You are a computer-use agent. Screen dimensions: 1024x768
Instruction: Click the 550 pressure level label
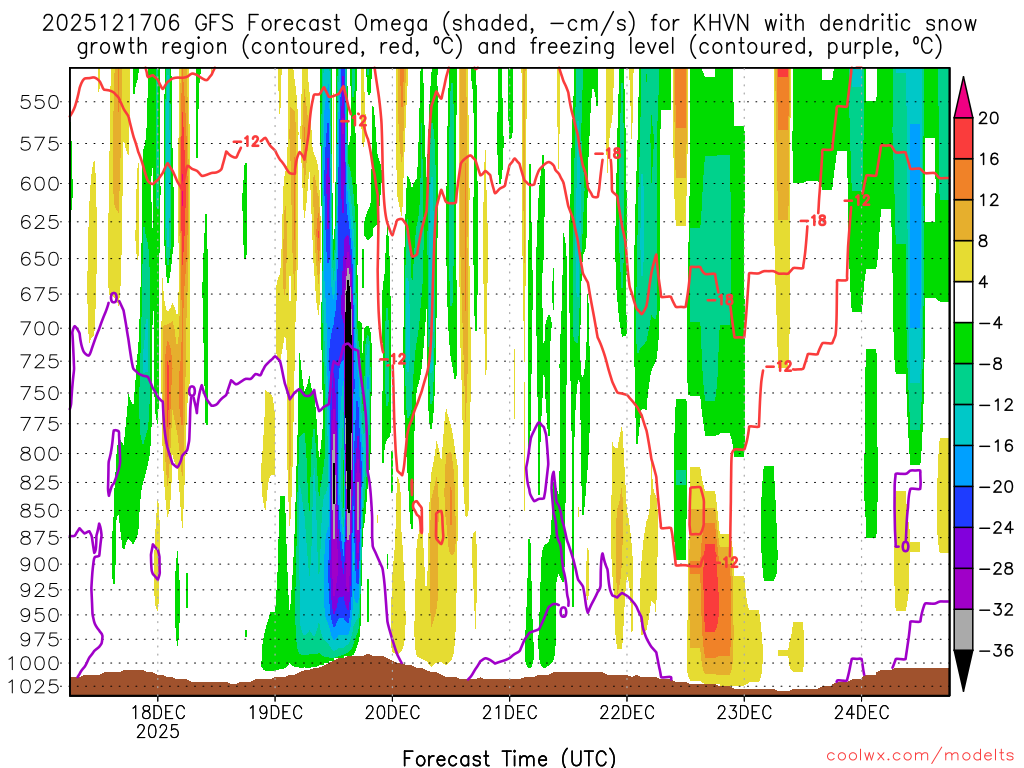(40, 103)
